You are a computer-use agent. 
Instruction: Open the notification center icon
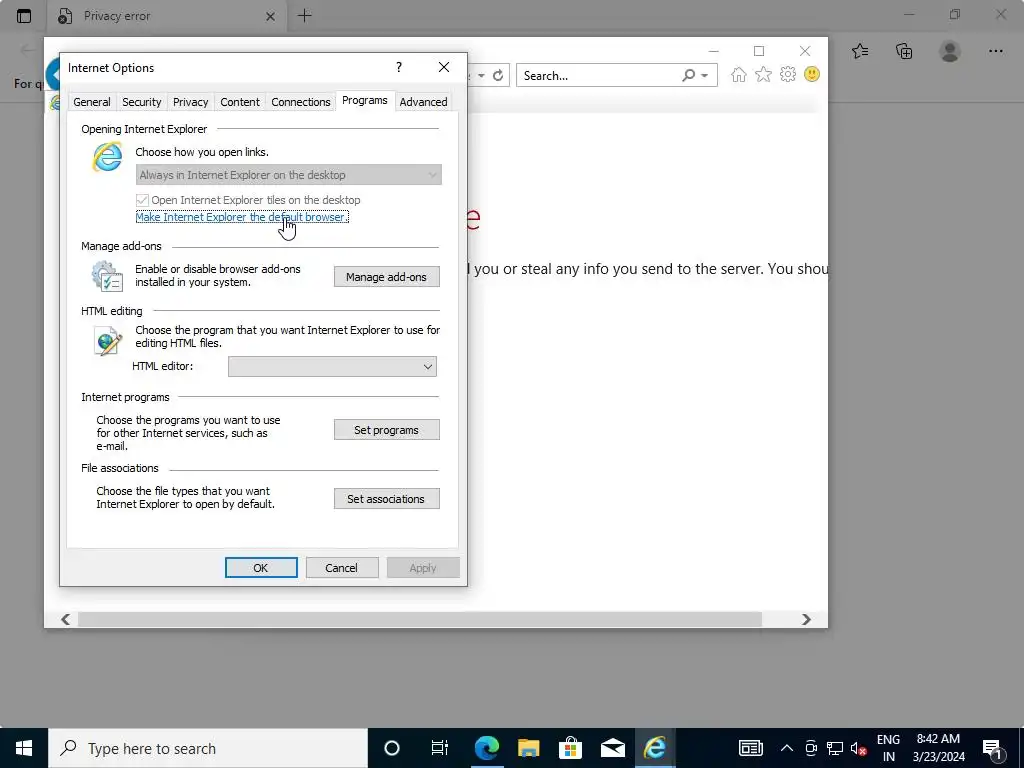coord(993,748)
